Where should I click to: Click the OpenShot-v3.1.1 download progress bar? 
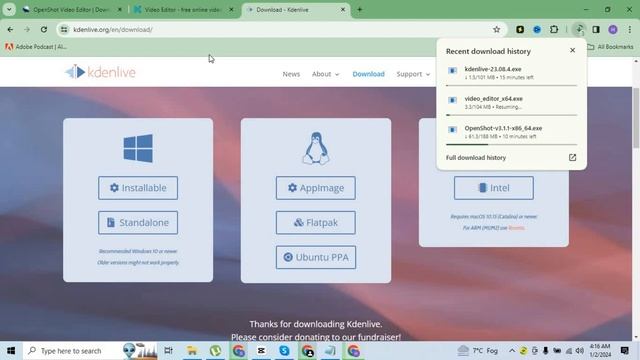511,144
